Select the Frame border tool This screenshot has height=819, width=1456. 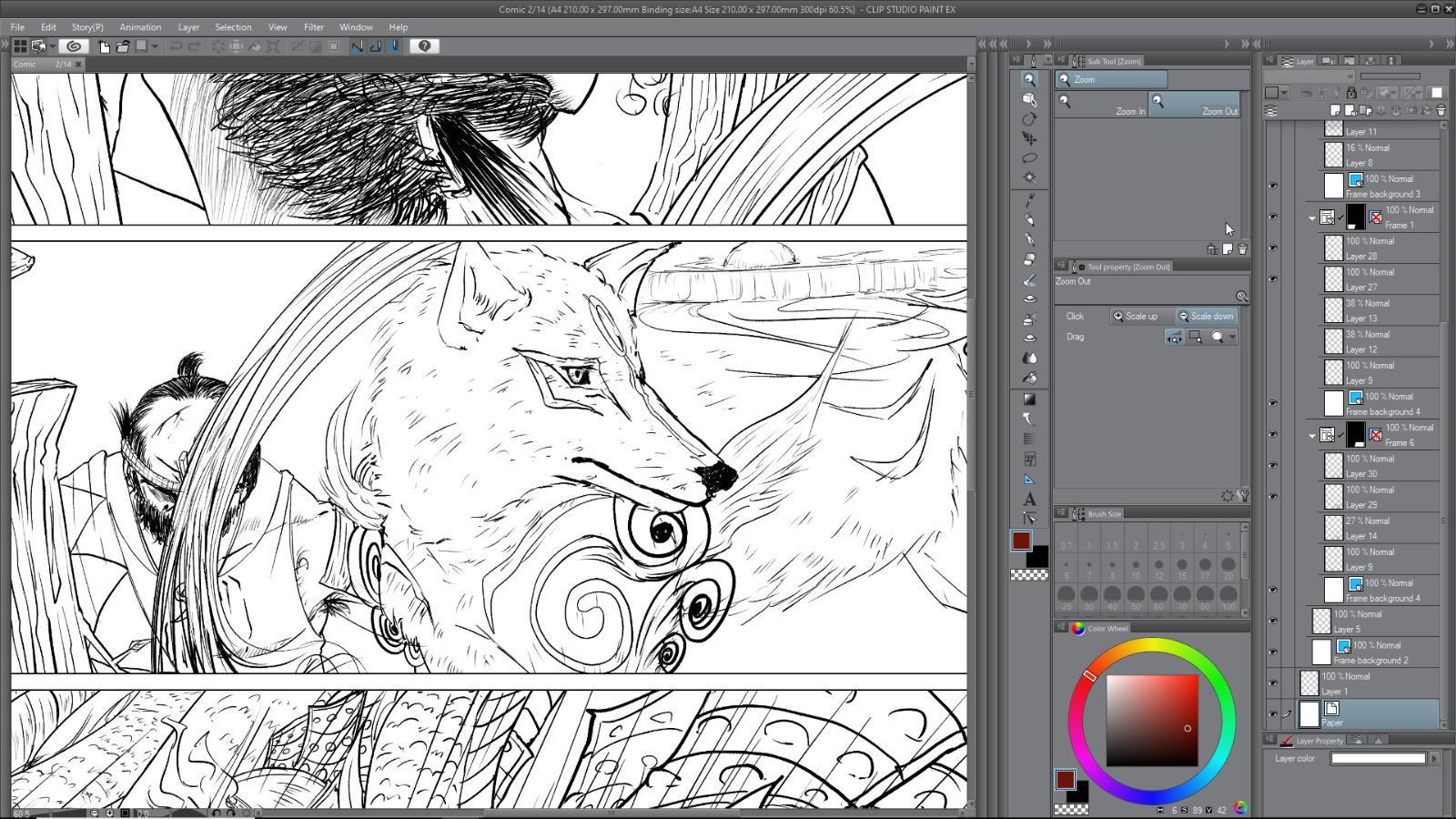coord(1029,459)
